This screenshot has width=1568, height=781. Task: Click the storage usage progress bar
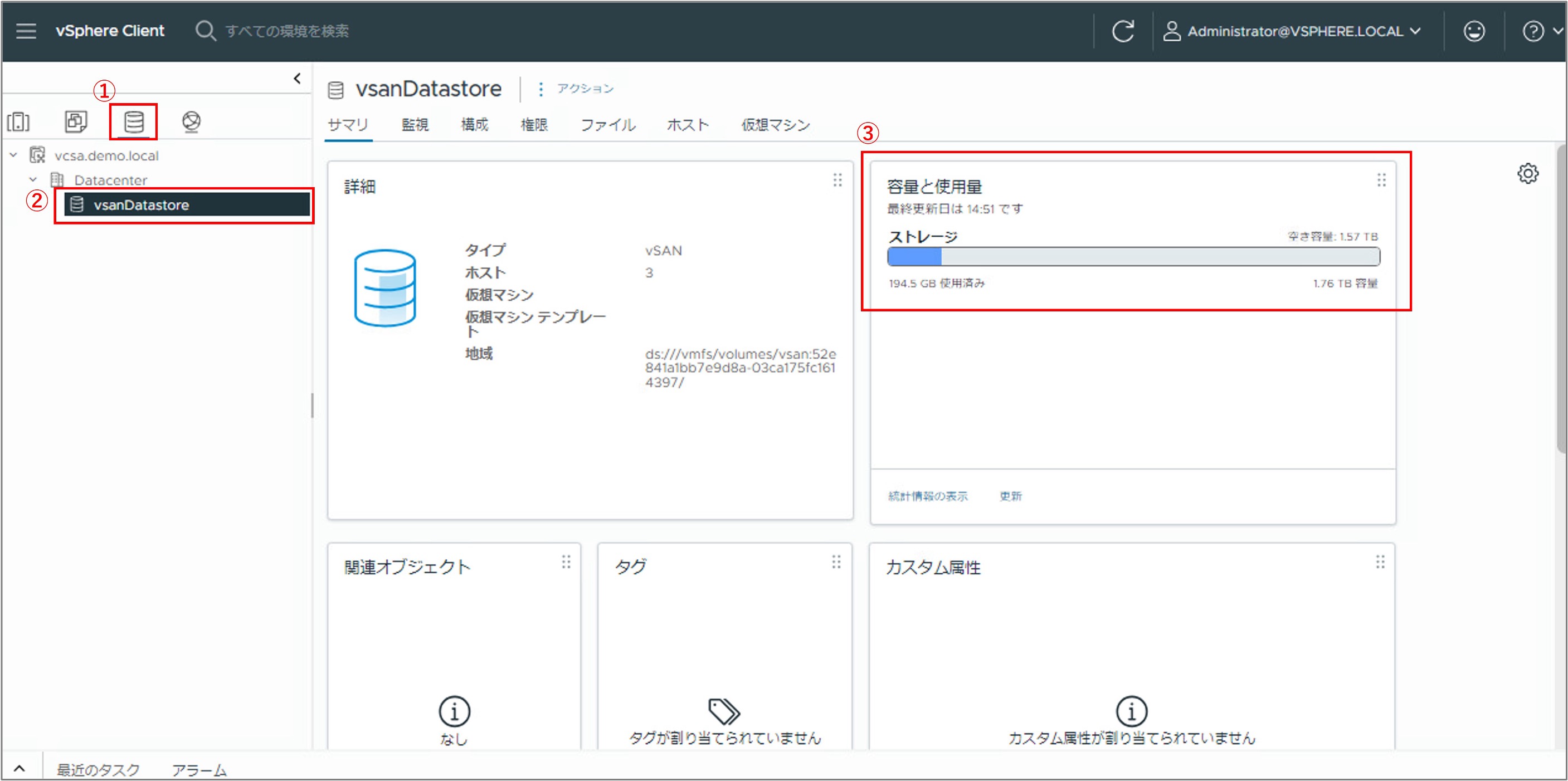[1133, 257]
